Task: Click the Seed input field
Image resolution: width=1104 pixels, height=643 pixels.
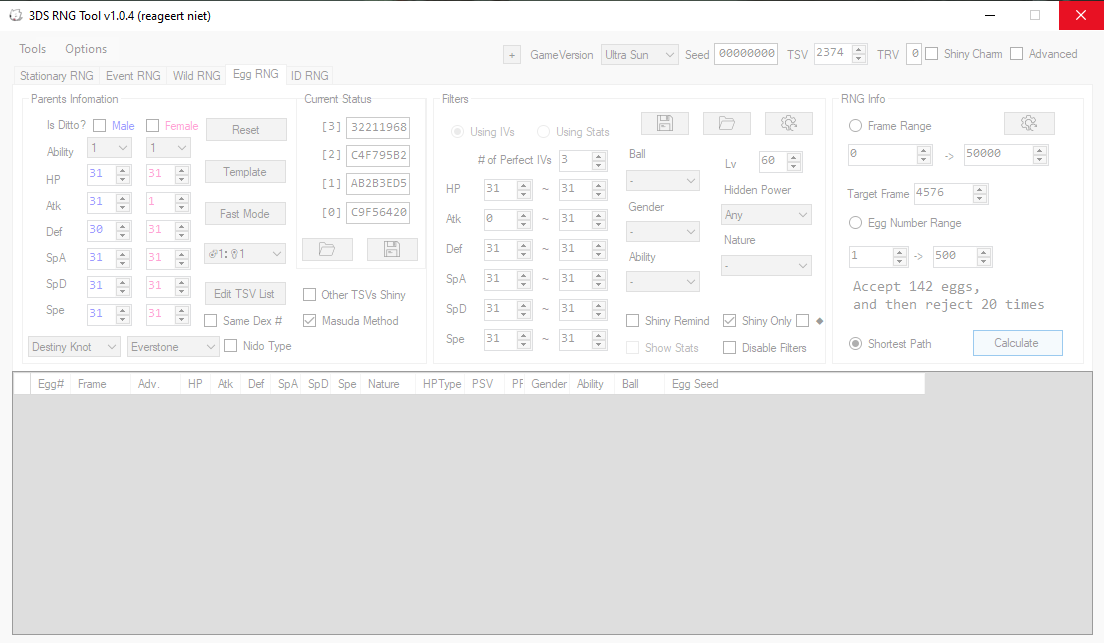Action: (745, 55)
